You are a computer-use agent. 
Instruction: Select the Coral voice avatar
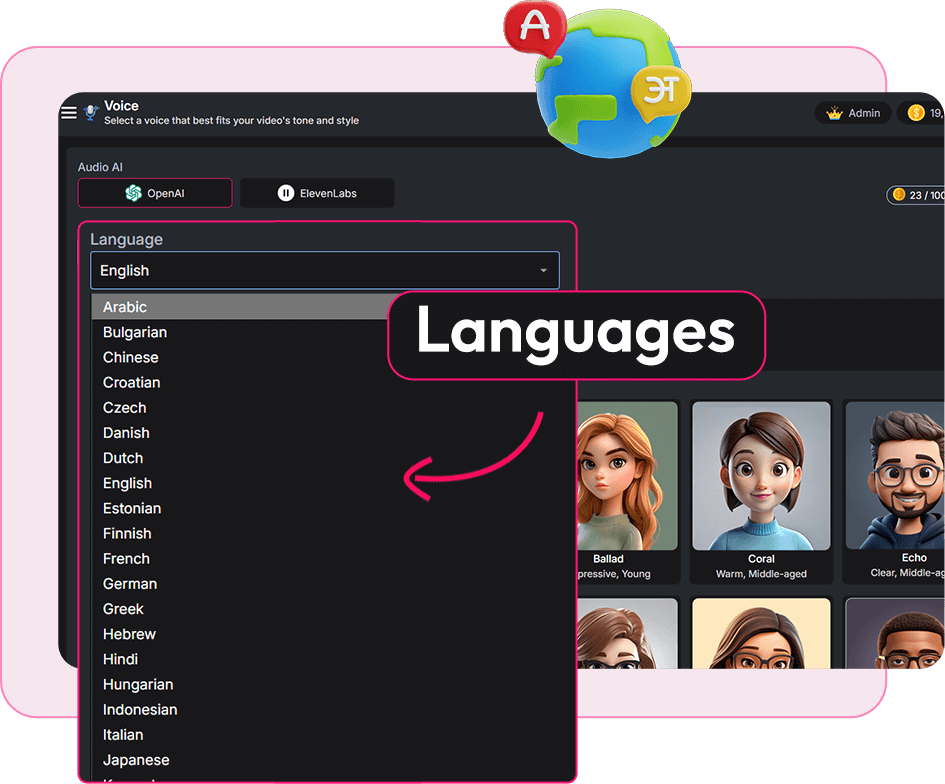click(761, 476)
